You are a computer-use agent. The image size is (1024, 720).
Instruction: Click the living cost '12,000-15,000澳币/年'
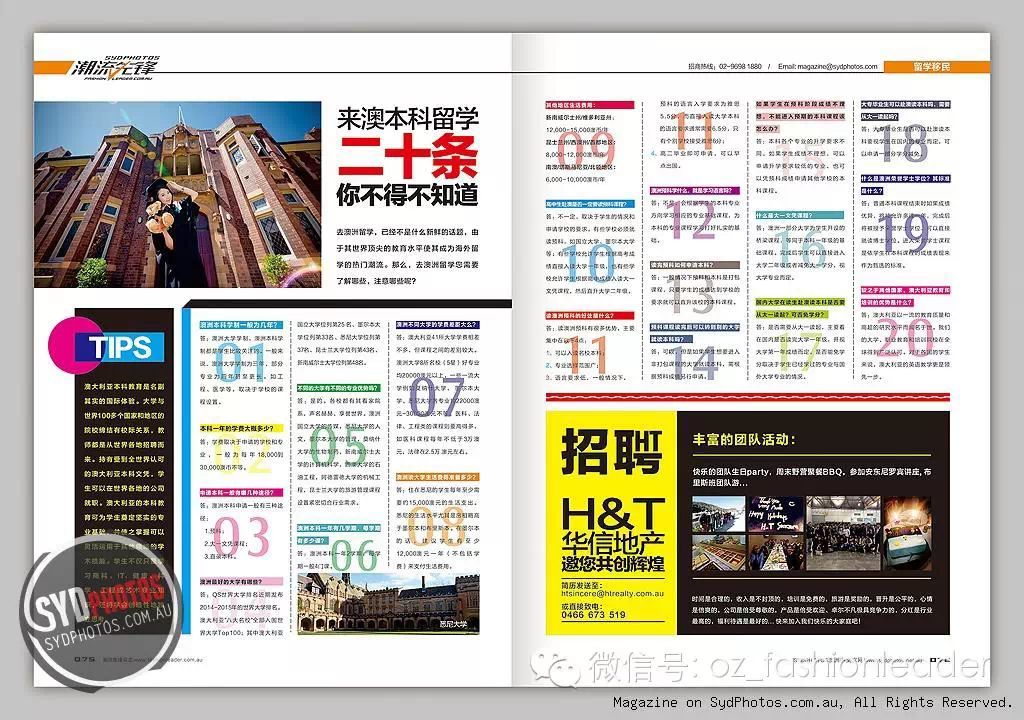[577, 129]
